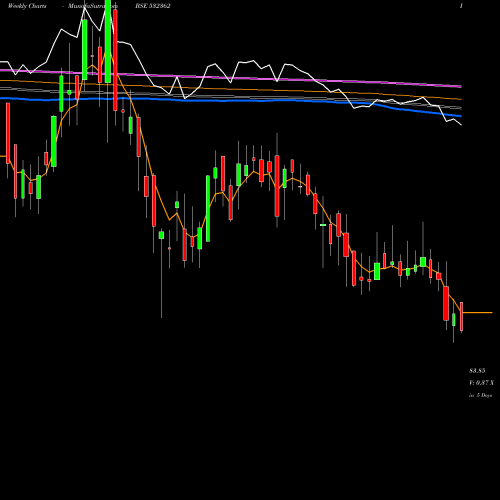
Task: Click the 'Weekly Charts' title text
Action: coord(27,6)
